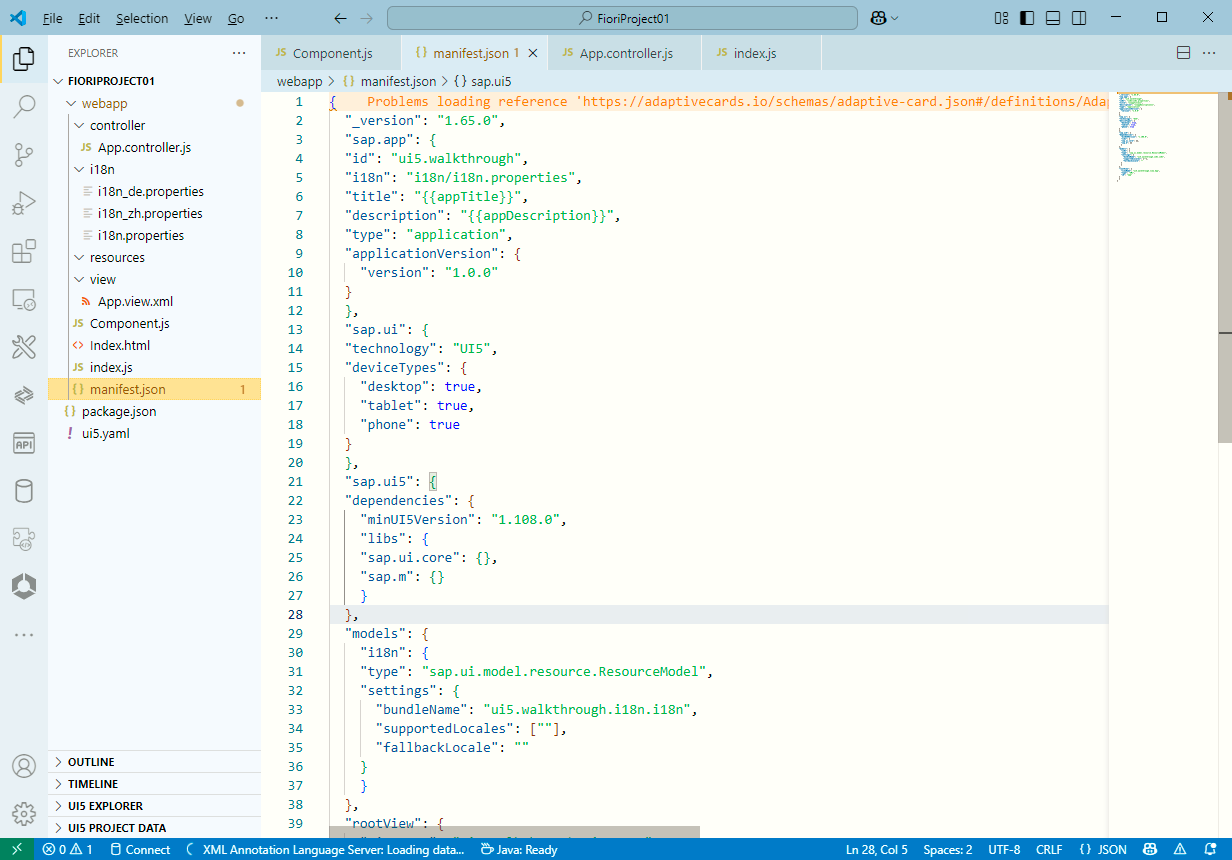Close the manifest.json tab
The width and height of the screenshot is (1232, 860).
point(533,53)
